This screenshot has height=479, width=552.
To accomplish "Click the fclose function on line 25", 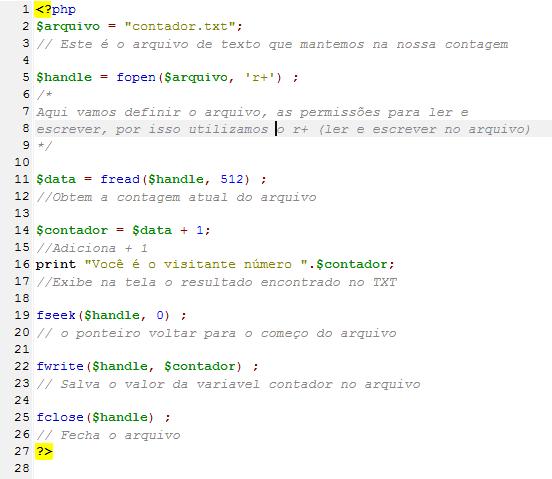I will (x=60, y=417).
